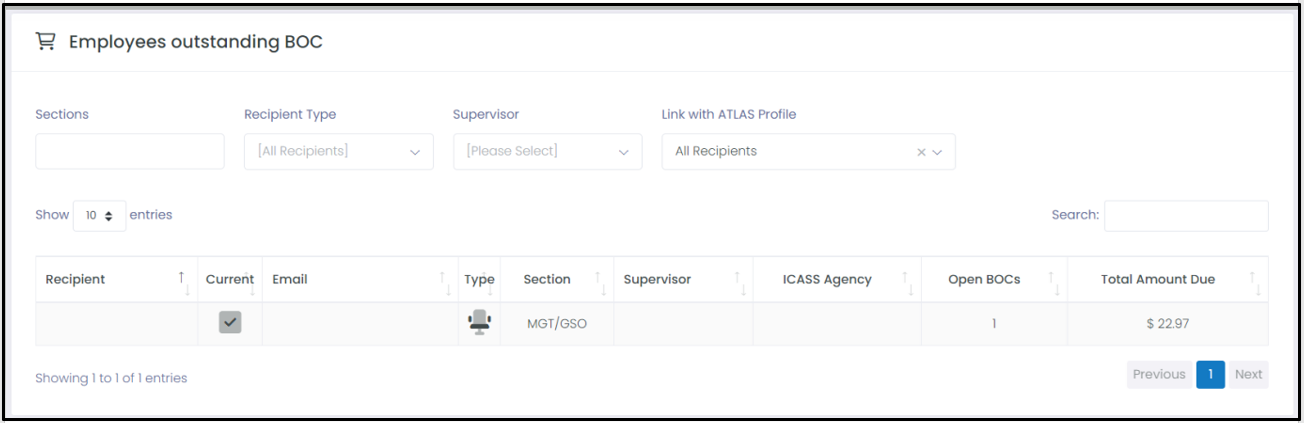The height and width of the screenshot is (423, 1304).
Task: Open the Supervisor Please Select dropdown
Action: tap(548, 152)
